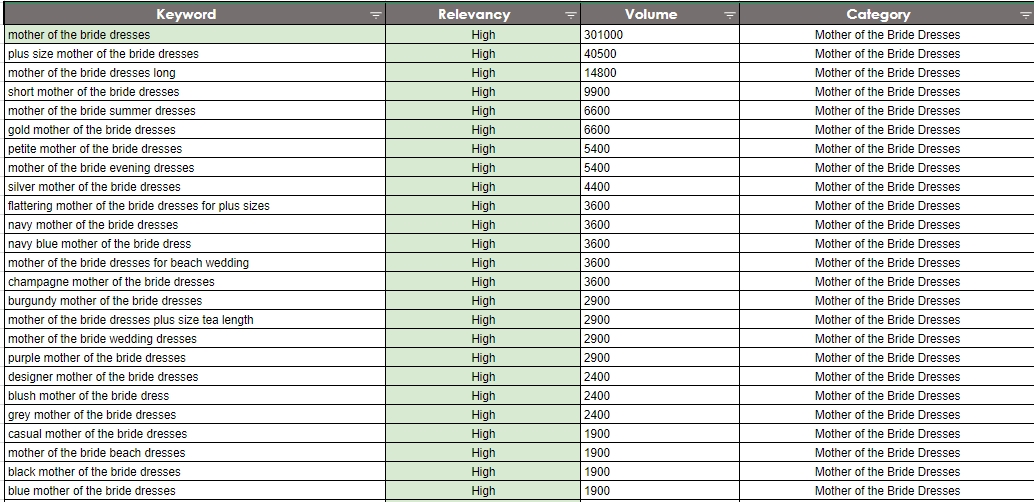Viewport: 1034px width, 502px height.
Task: Select the Volume column header
Action: coord(660,14)
